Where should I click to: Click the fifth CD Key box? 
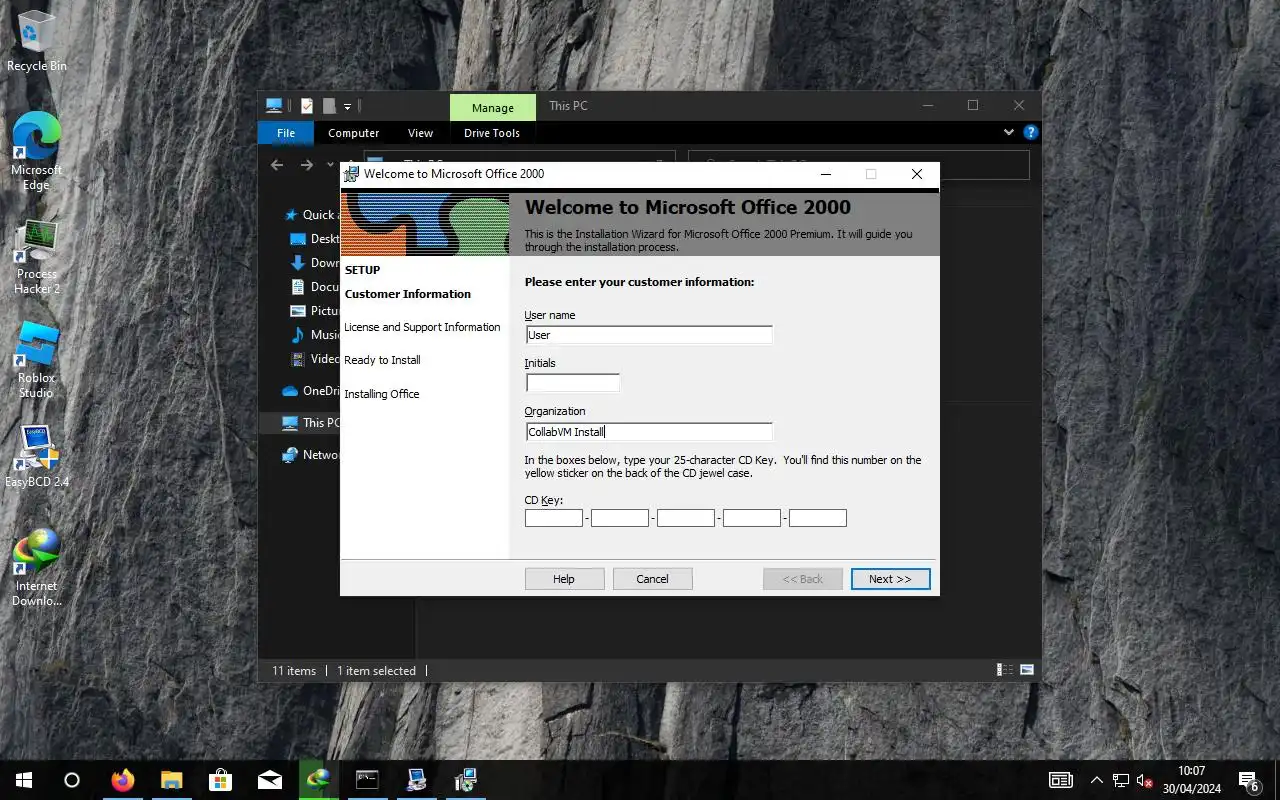818,518
